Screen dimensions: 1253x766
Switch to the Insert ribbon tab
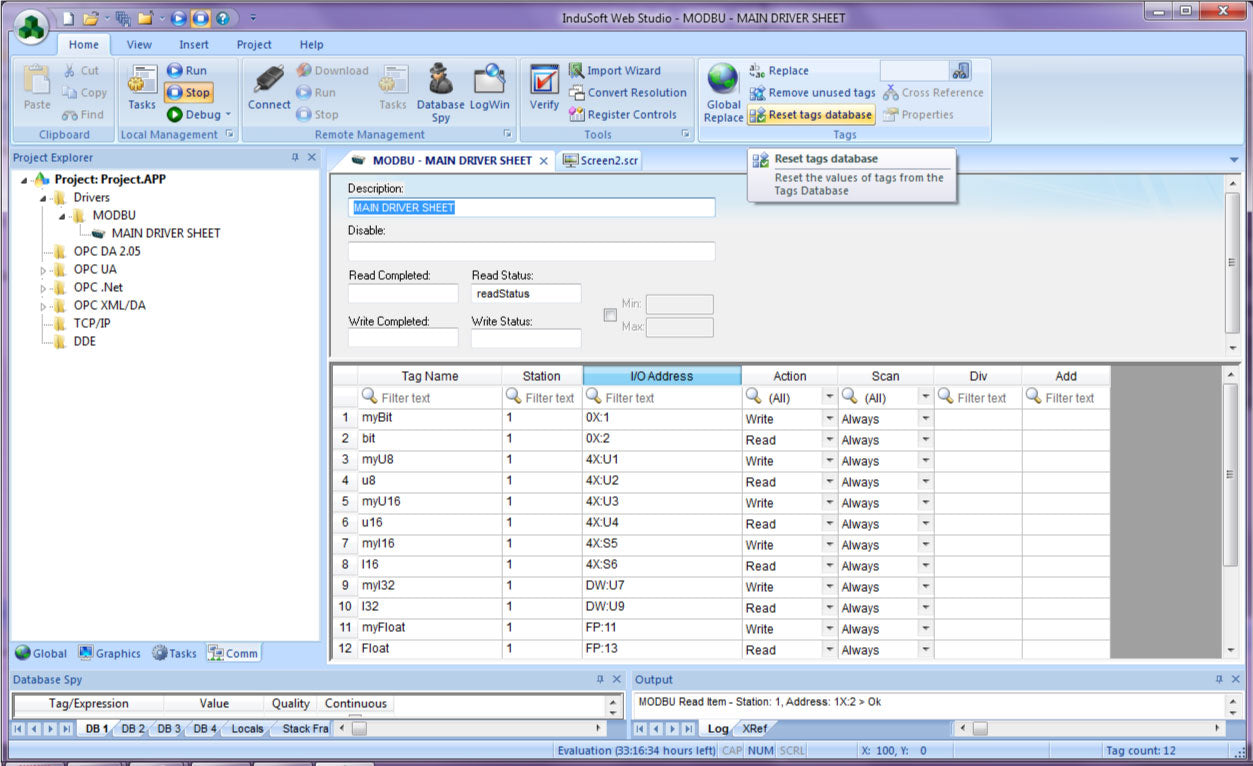point(194,44)
